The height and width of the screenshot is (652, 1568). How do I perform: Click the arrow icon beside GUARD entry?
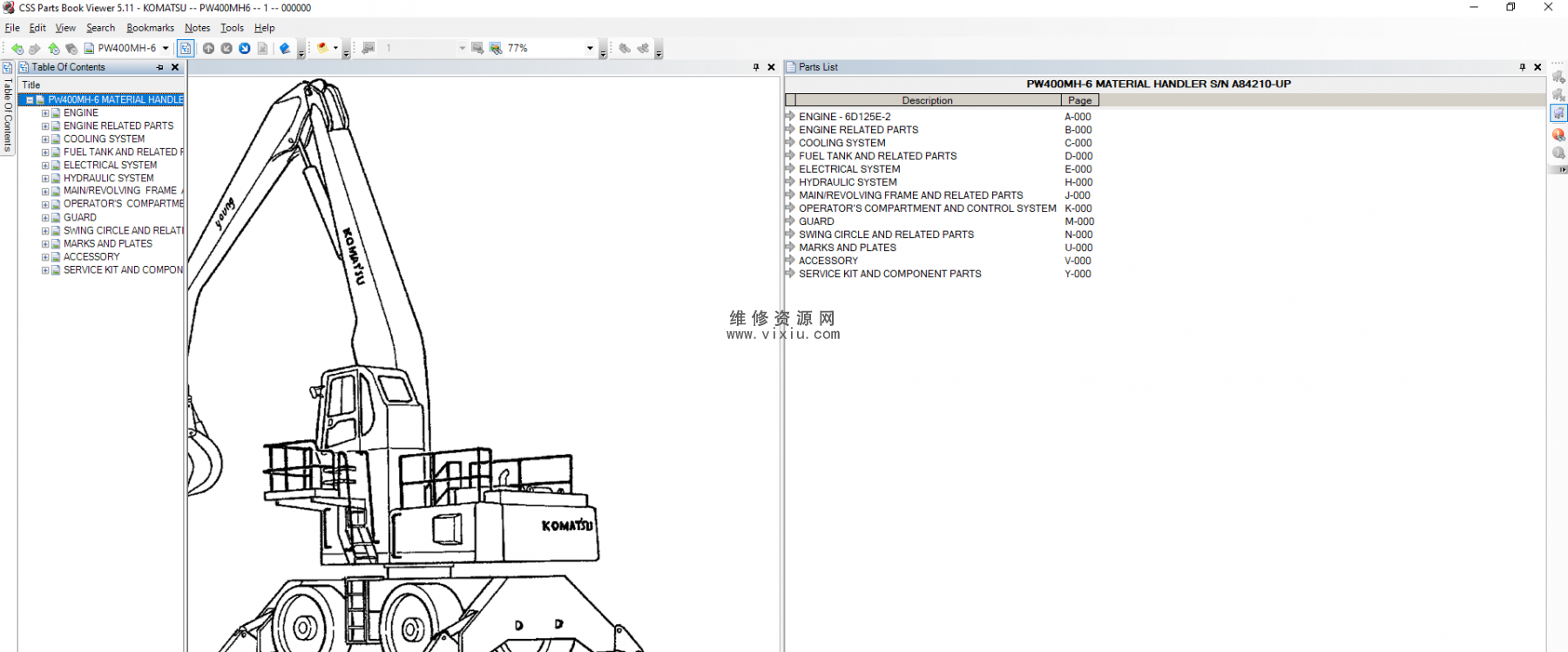(x=790, y=221)
